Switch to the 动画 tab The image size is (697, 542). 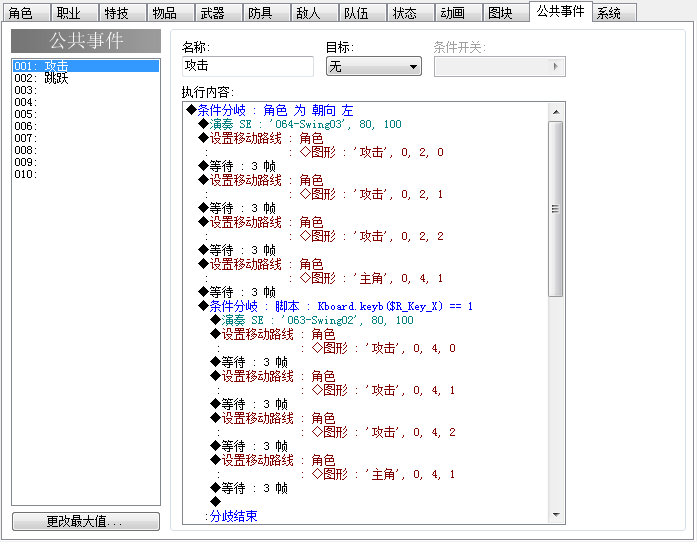tap(458, 13)
